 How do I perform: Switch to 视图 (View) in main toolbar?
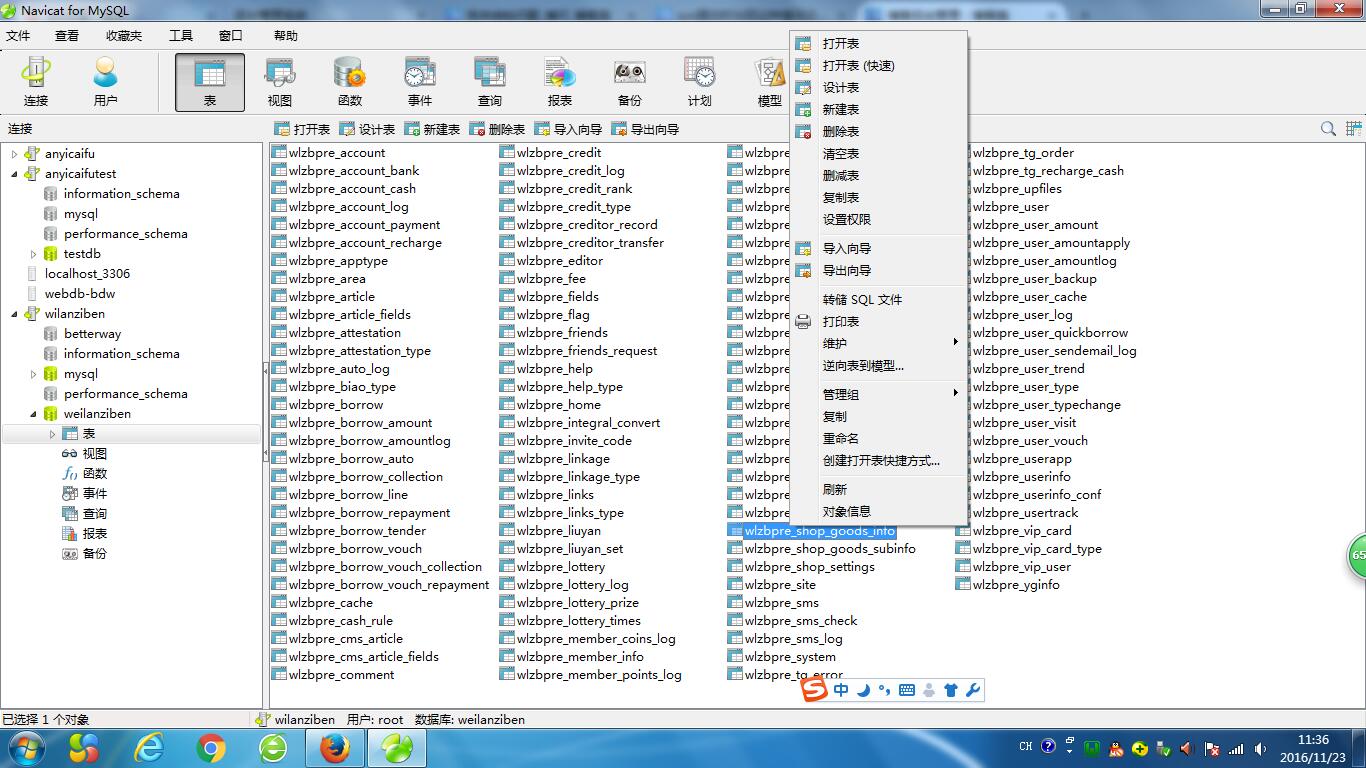click(280, 82)
